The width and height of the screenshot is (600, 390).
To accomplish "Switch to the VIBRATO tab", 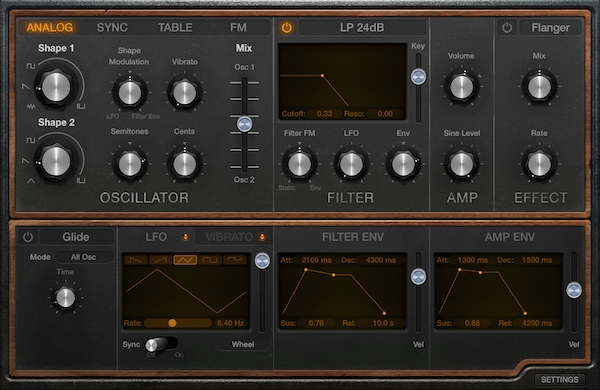I will point(229,237).
